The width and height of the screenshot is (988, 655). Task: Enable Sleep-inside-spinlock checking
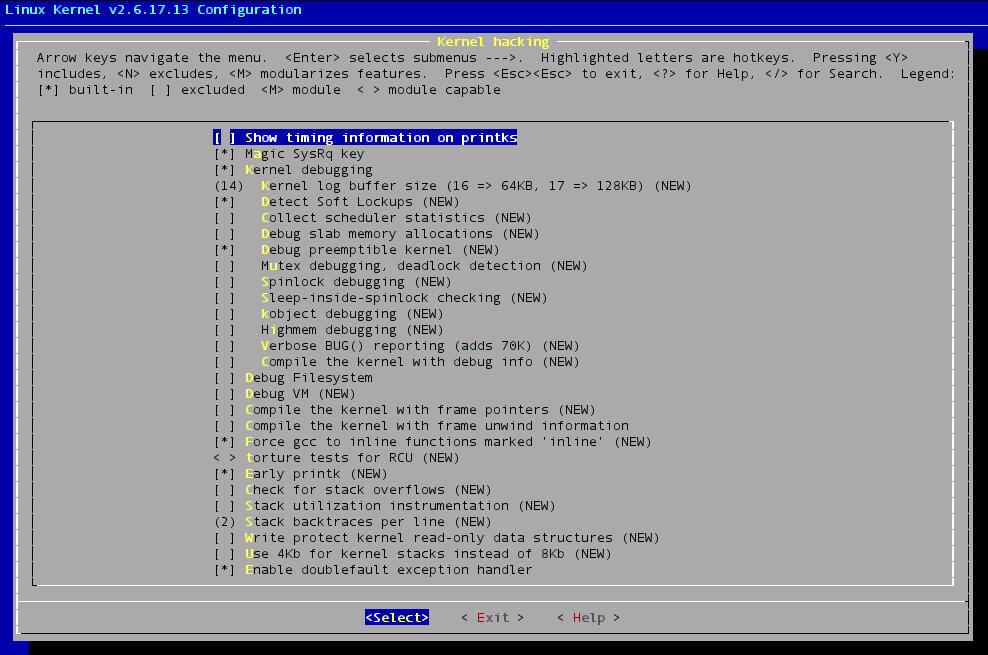380,298
